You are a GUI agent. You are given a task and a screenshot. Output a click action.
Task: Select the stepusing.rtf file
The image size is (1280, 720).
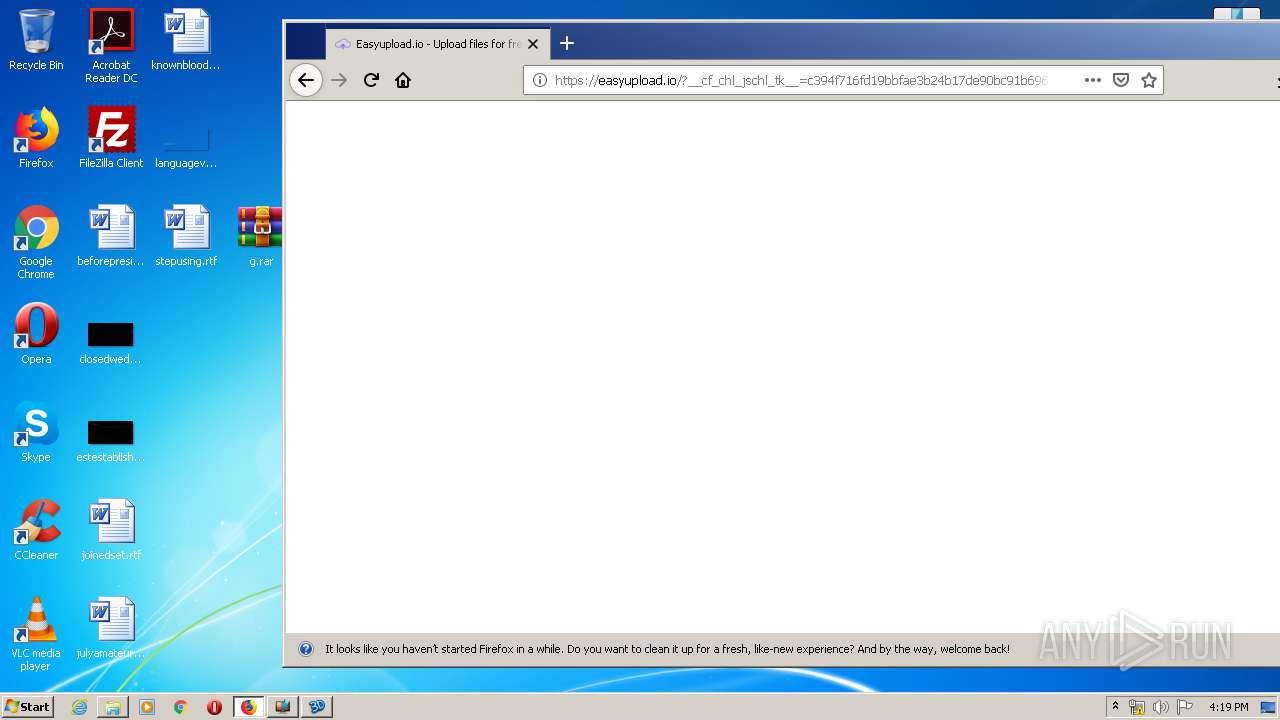(x=186, y=236)
